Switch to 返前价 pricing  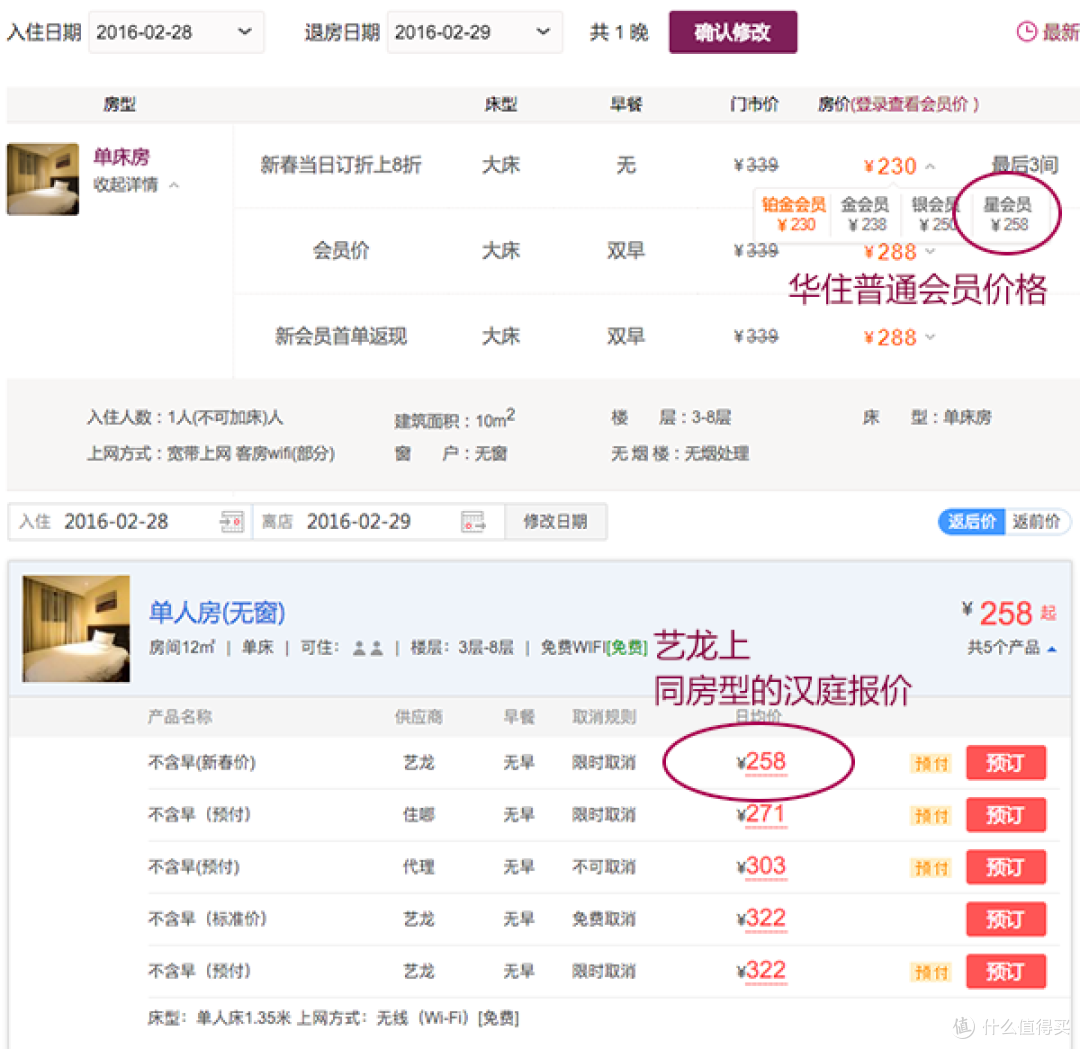tap(1037, 521)
